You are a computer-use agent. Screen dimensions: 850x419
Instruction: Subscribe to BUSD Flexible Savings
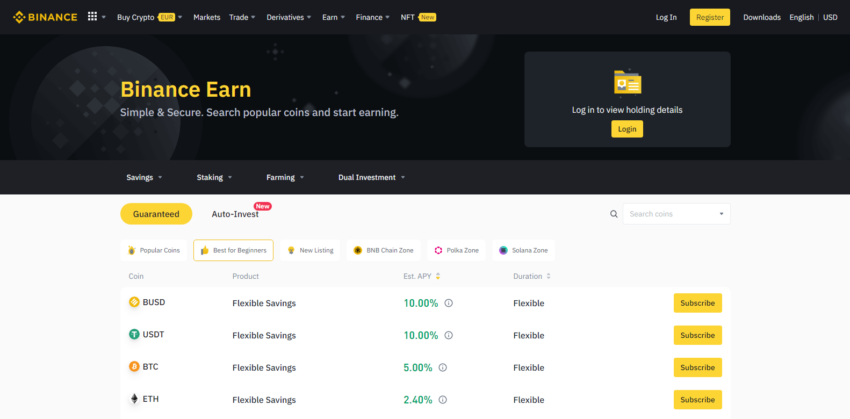pyautogui.click(x=698, y=303)
